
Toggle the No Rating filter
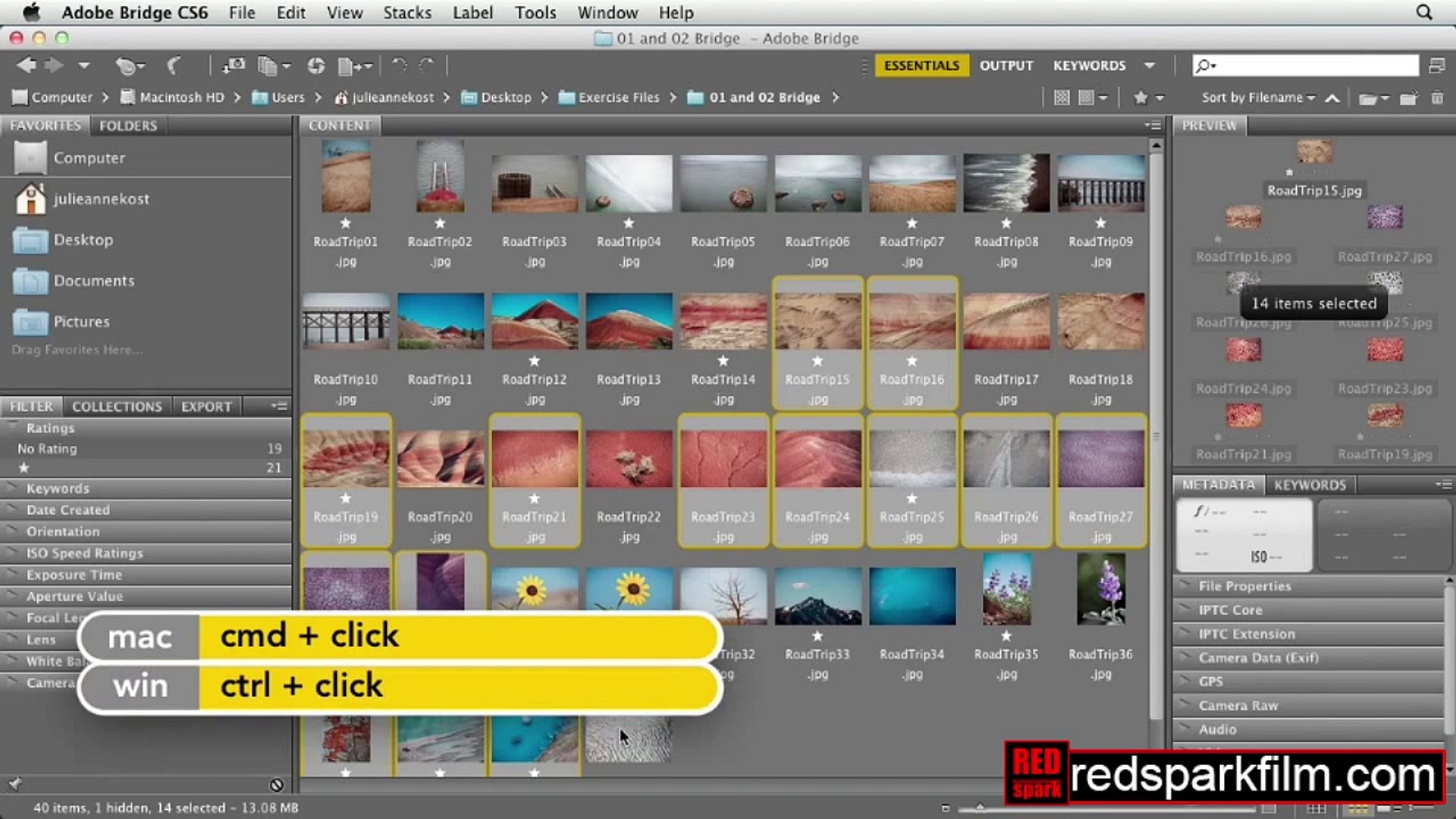point(47,449)
